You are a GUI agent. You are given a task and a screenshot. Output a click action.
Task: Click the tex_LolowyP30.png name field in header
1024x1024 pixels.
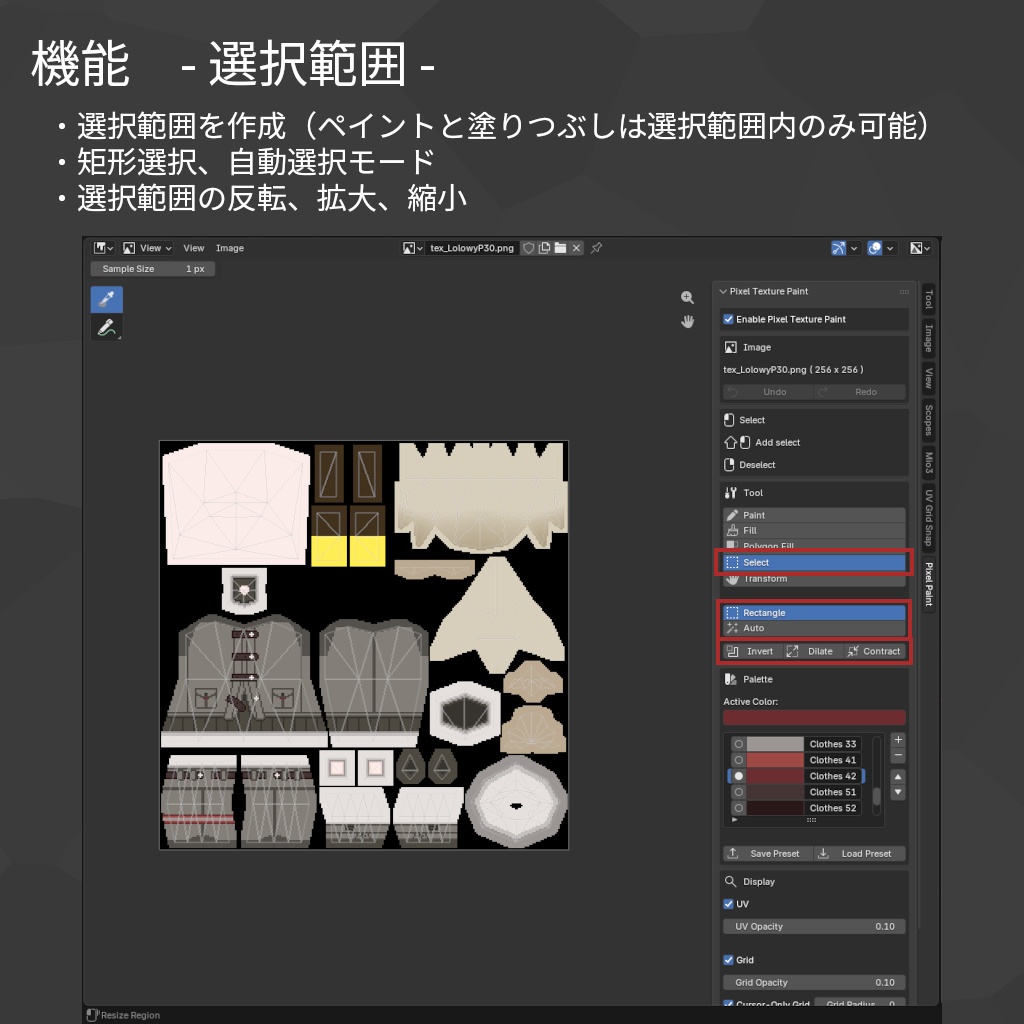click(472, 248)
